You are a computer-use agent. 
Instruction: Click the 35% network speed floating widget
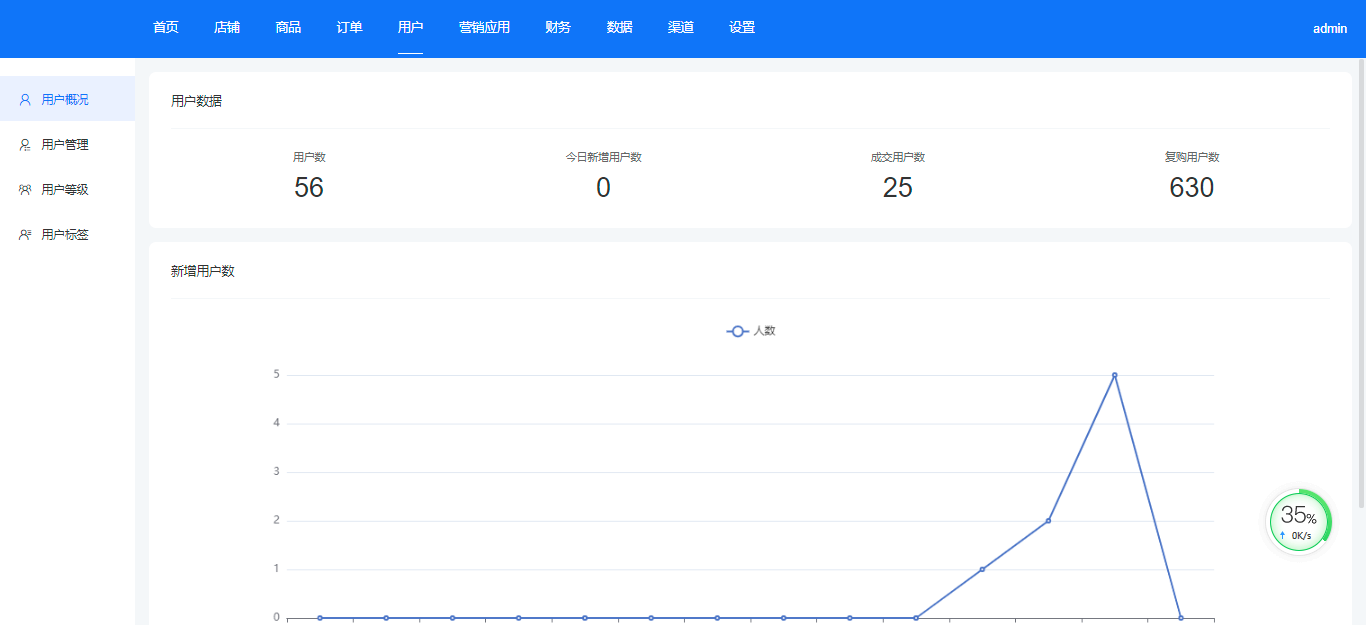tap(1298, 521)
